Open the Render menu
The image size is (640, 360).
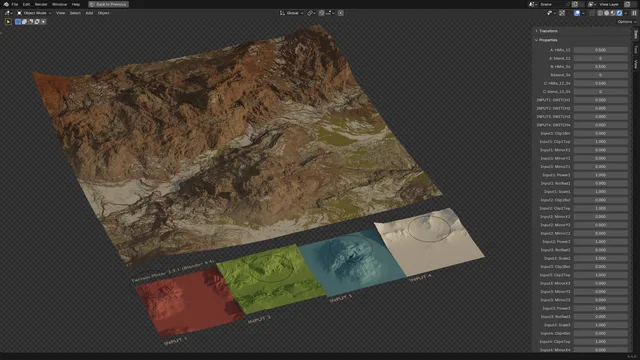(x=41, y=4)
